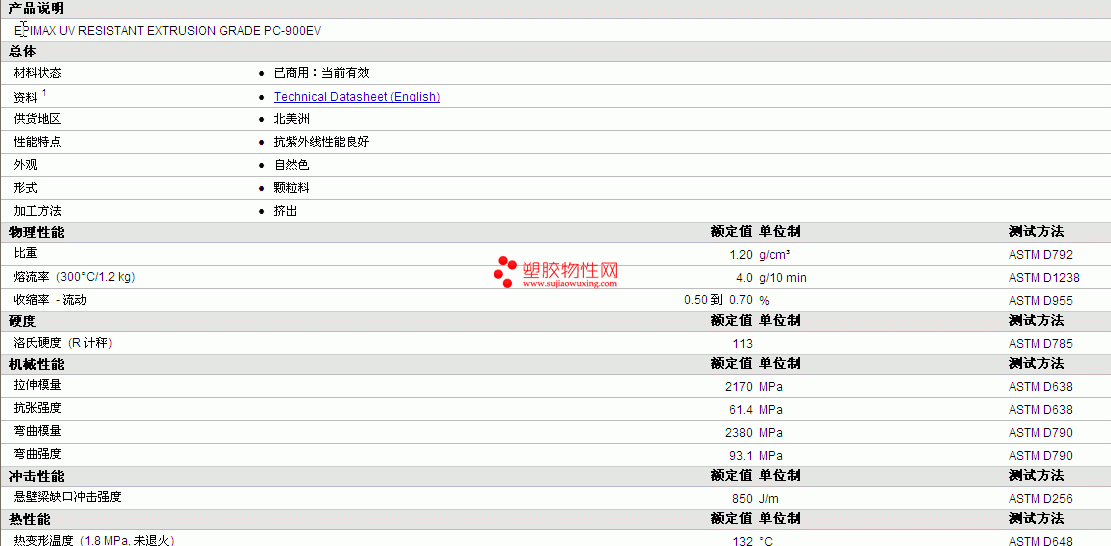Click the flexural modulus value 2380

pyautogui.click(x=739, y=433)
